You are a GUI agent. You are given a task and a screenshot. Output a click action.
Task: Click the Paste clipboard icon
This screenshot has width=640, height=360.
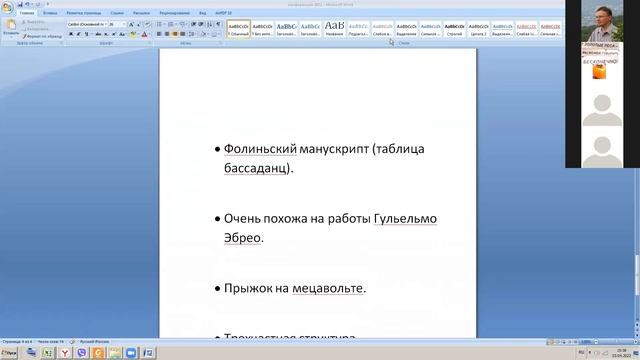[11, 25]
